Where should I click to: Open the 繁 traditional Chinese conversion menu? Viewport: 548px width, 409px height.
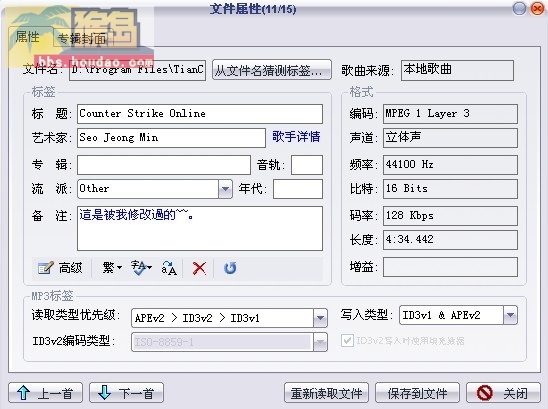pyautogui.click(x=112, y=268)
